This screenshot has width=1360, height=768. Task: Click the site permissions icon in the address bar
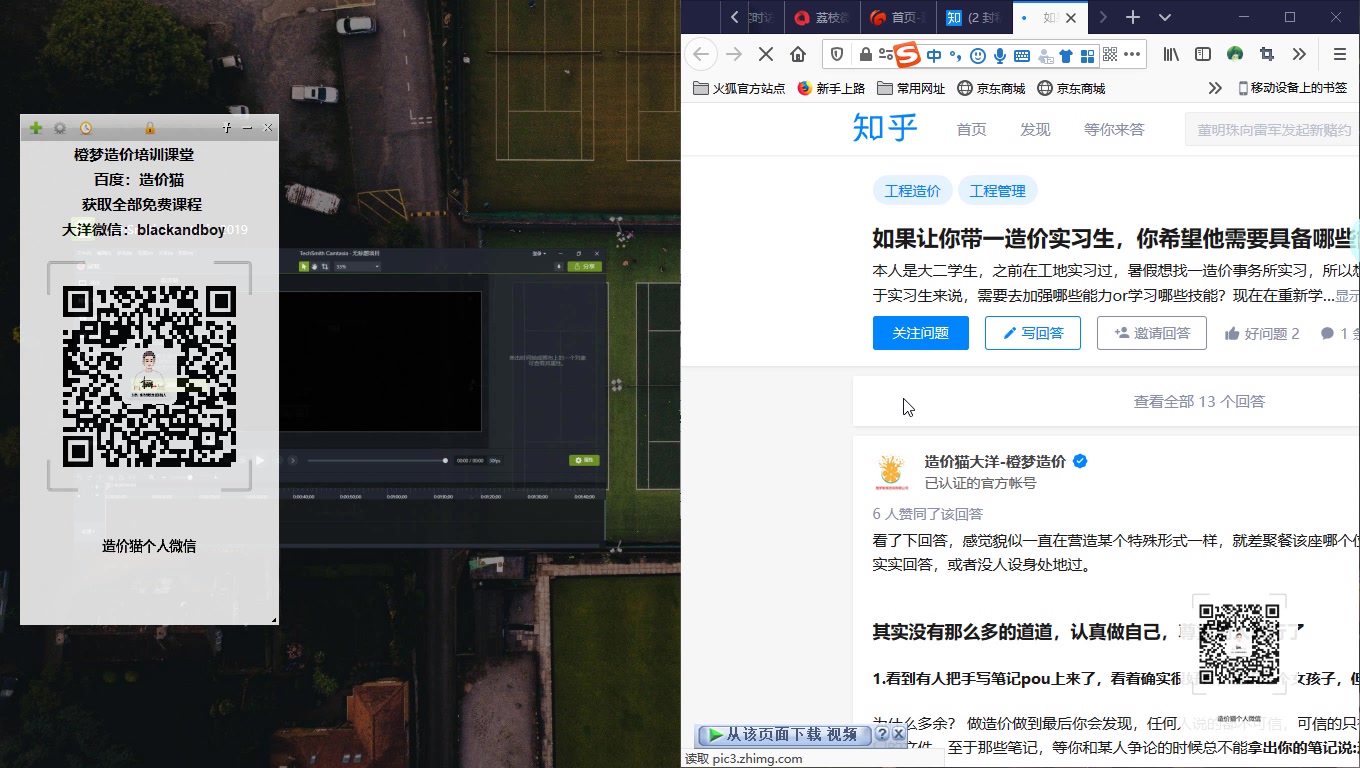tap(885, 54)
